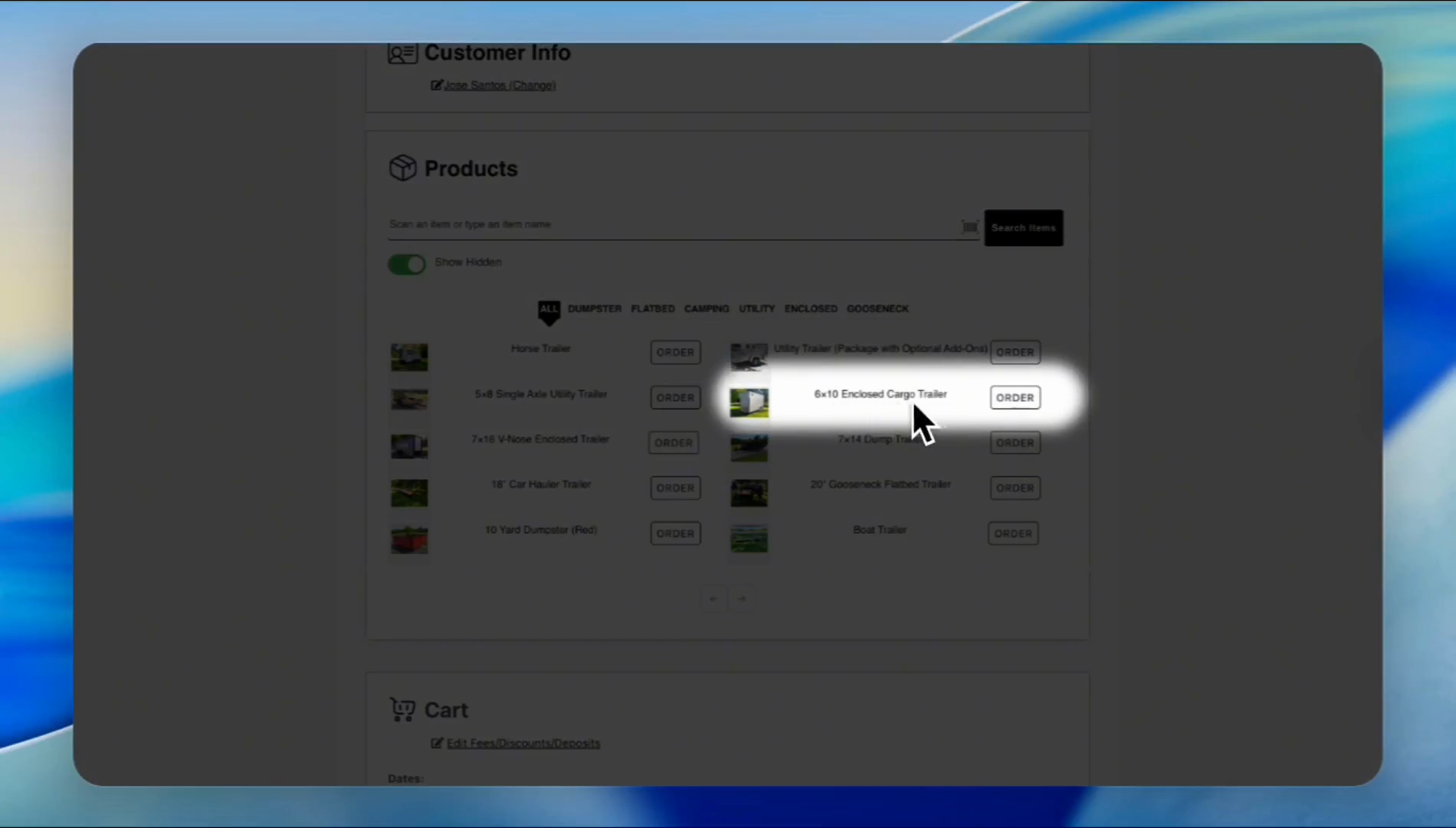Screen dimensions: 1456x828
Task: Show ALL product categories
Action: 549,309
